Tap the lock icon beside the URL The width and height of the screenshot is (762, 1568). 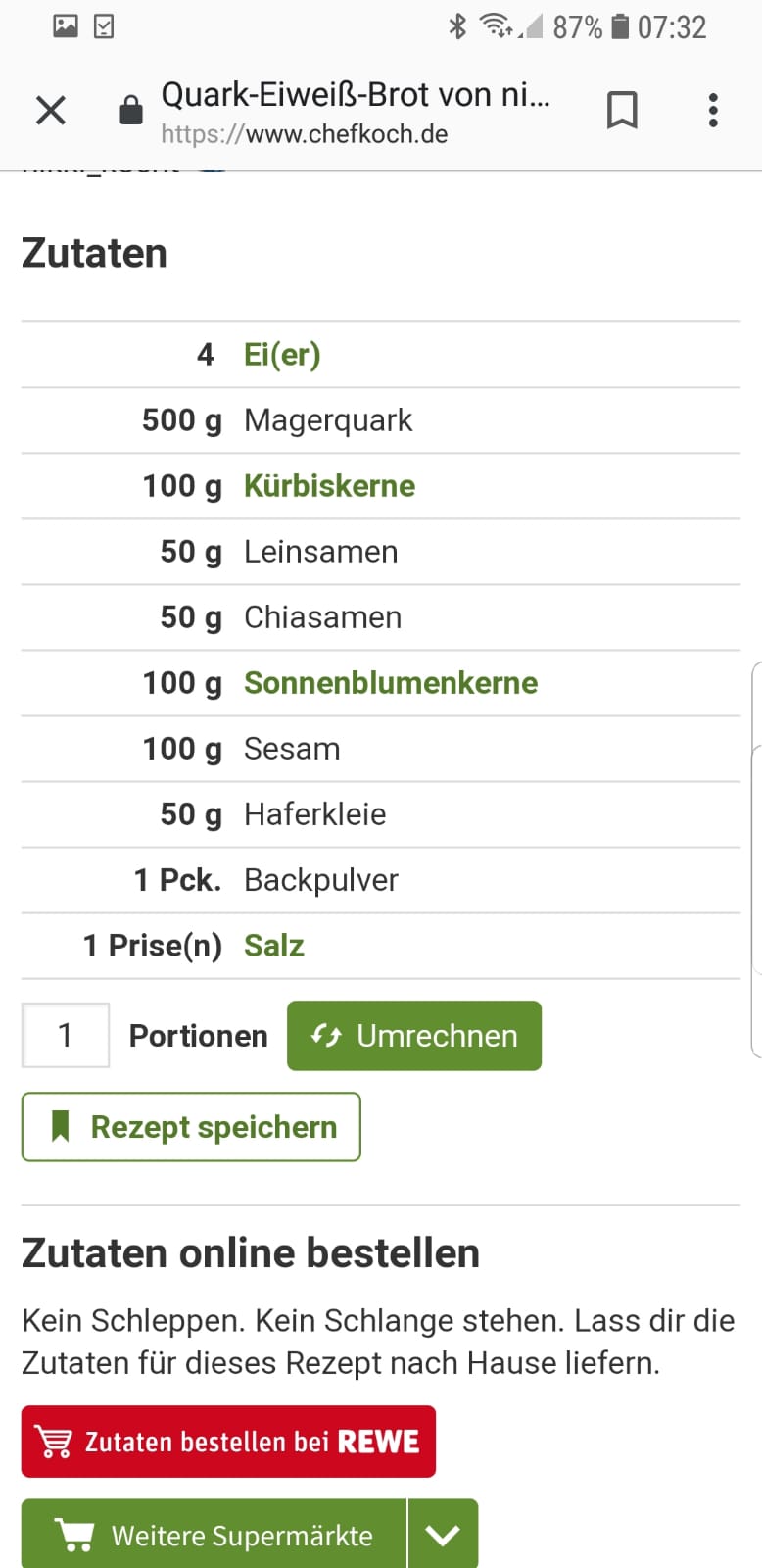pyautogui.click(x=130, y=111)
